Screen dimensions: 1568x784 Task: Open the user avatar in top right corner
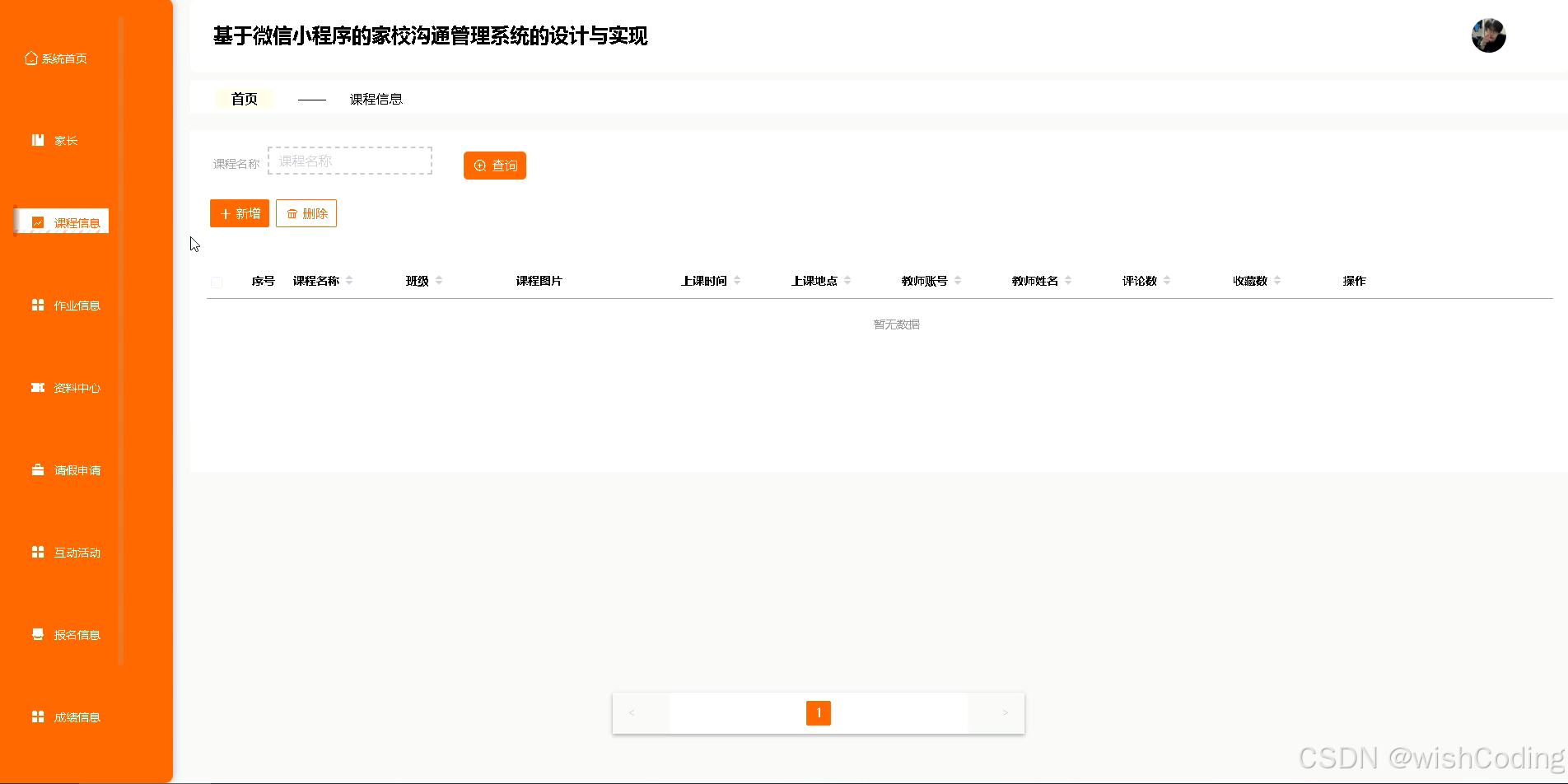click(1488, 35)
